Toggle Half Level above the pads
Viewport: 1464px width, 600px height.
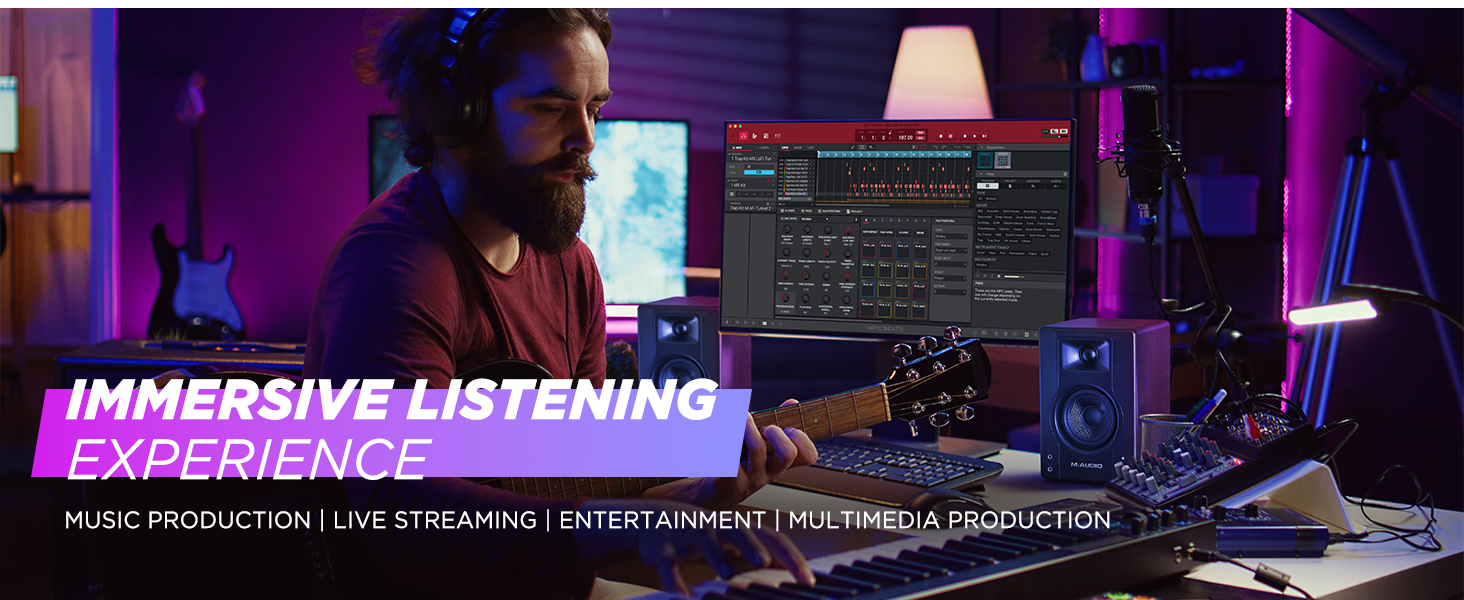pyautogui.click(x=889, y=232)
